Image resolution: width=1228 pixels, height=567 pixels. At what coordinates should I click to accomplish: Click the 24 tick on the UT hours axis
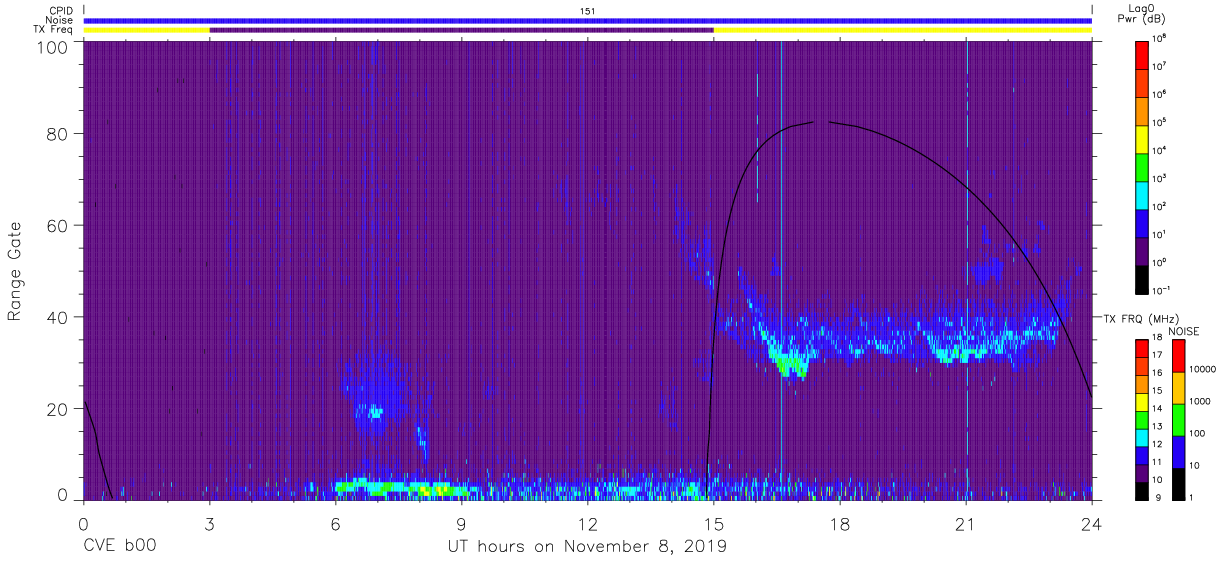click(1092, 522)
